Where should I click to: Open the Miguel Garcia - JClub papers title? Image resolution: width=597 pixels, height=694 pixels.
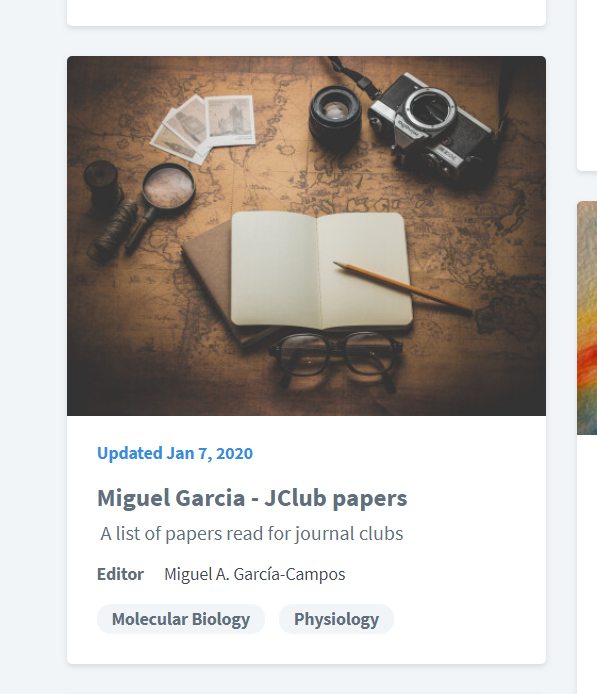(x=252, y=498)
